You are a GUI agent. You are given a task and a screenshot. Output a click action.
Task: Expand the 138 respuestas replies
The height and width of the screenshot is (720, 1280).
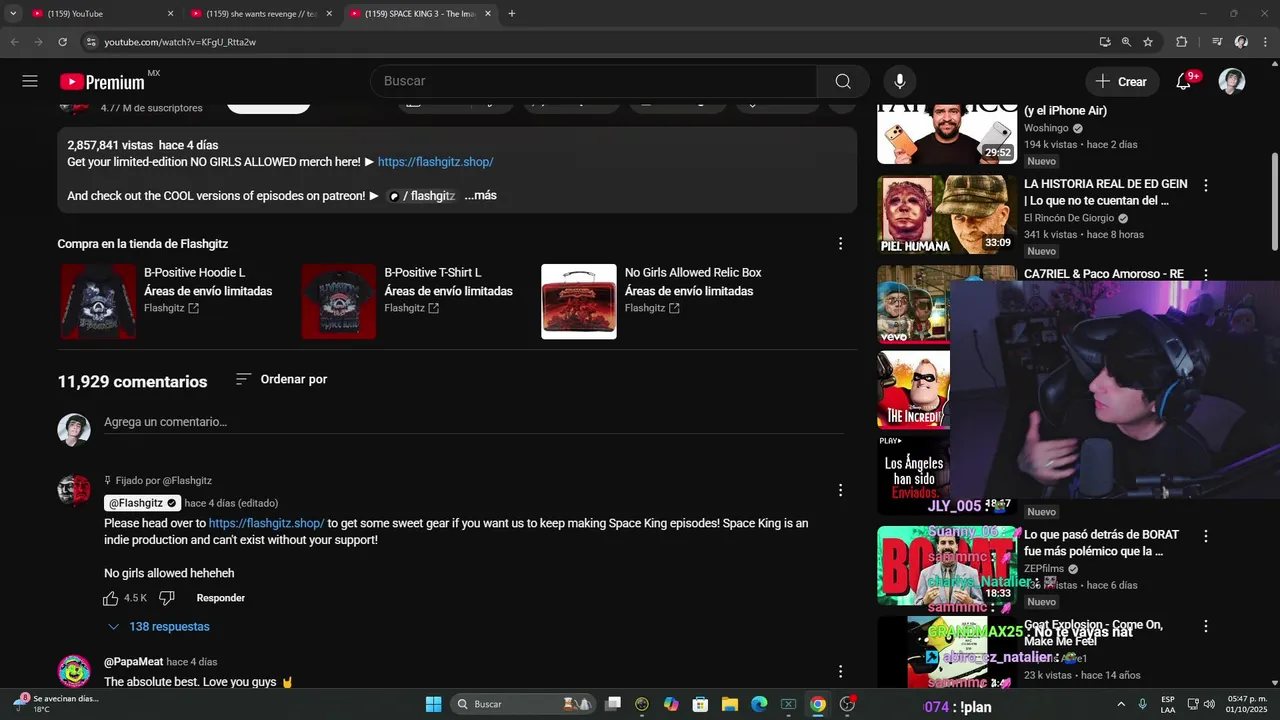pyautogui.click(x=158, y=627)
